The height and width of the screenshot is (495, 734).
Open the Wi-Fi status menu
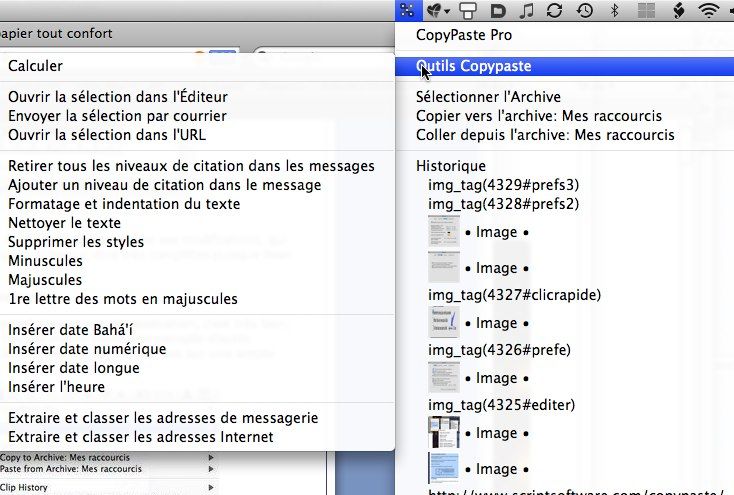pos(709,11)
